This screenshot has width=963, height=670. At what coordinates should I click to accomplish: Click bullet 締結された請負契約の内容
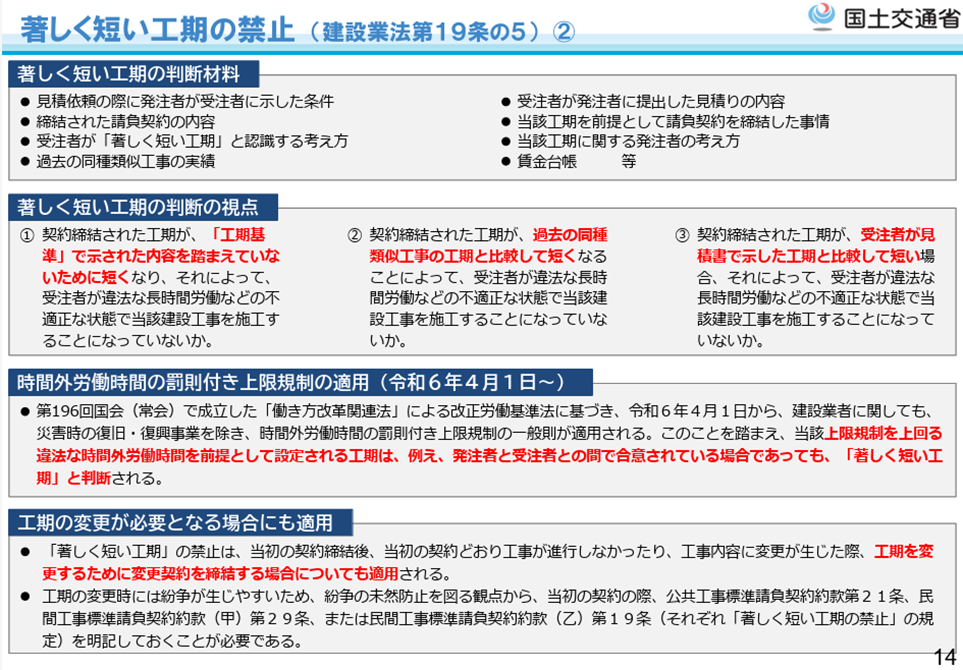point(125,122)
